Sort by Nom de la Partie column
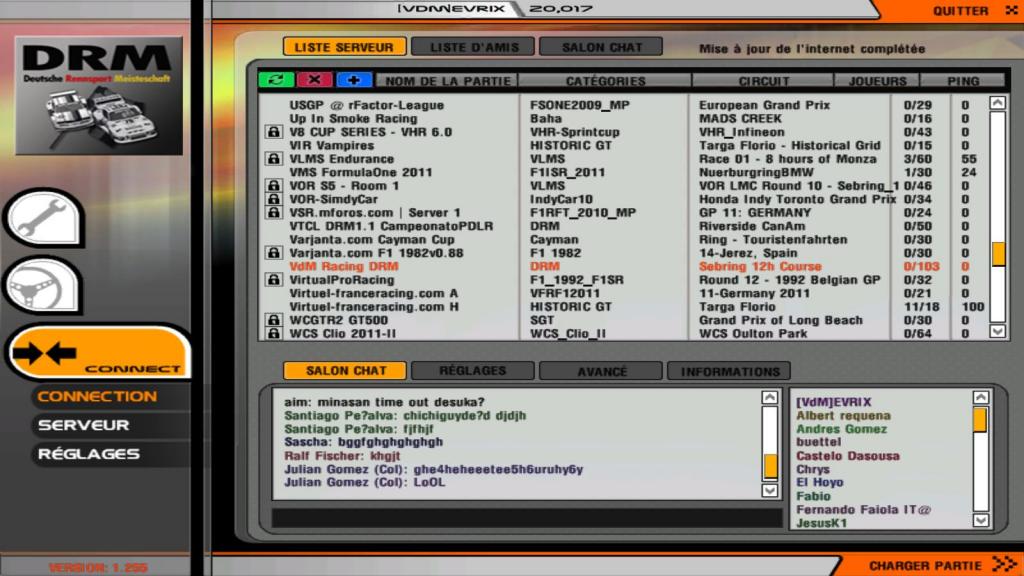1024x576 pixels. [x=447, y=81]
